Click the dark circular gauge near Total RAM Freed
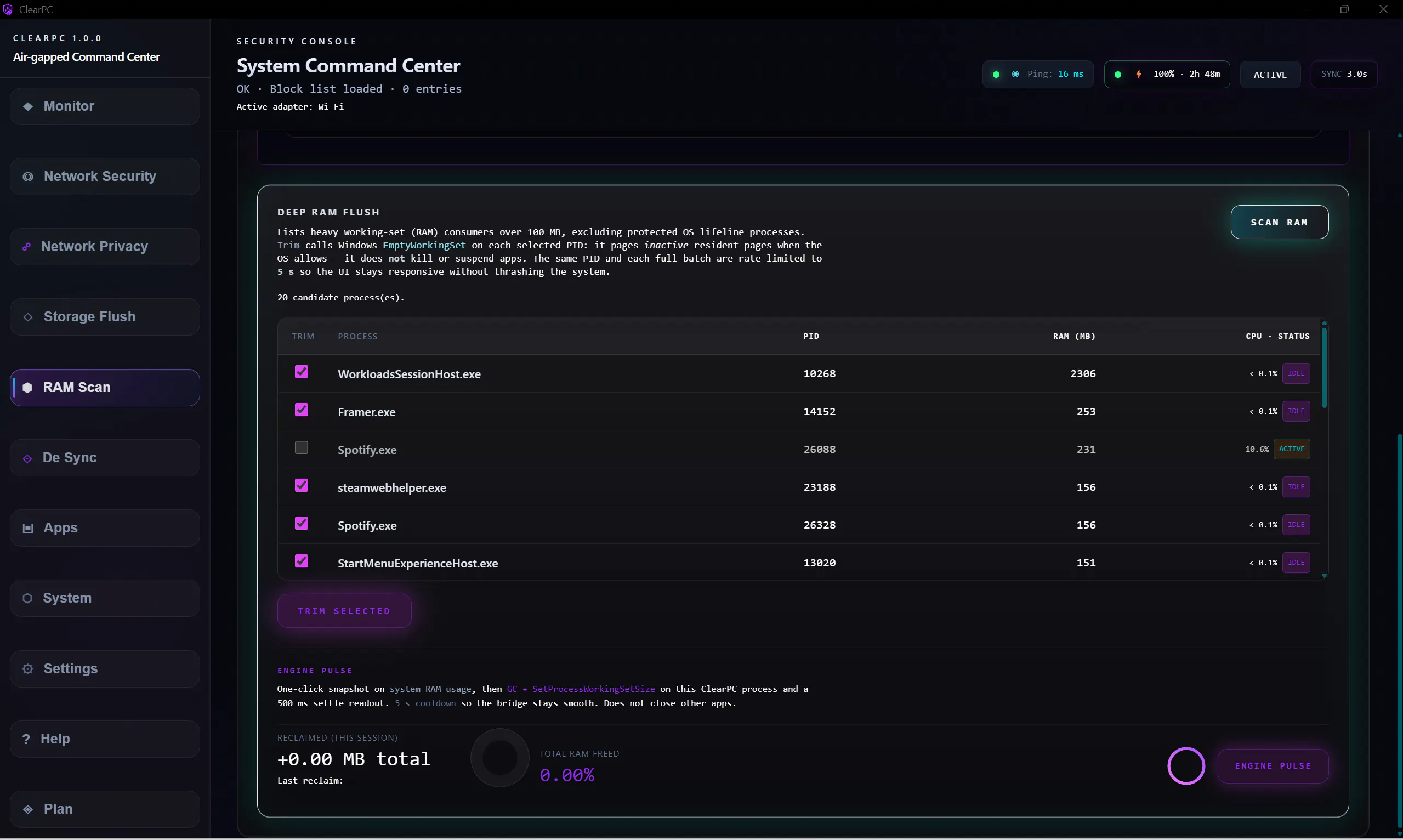The width and height of the screenshot is (1403, 840). (499, 758)
